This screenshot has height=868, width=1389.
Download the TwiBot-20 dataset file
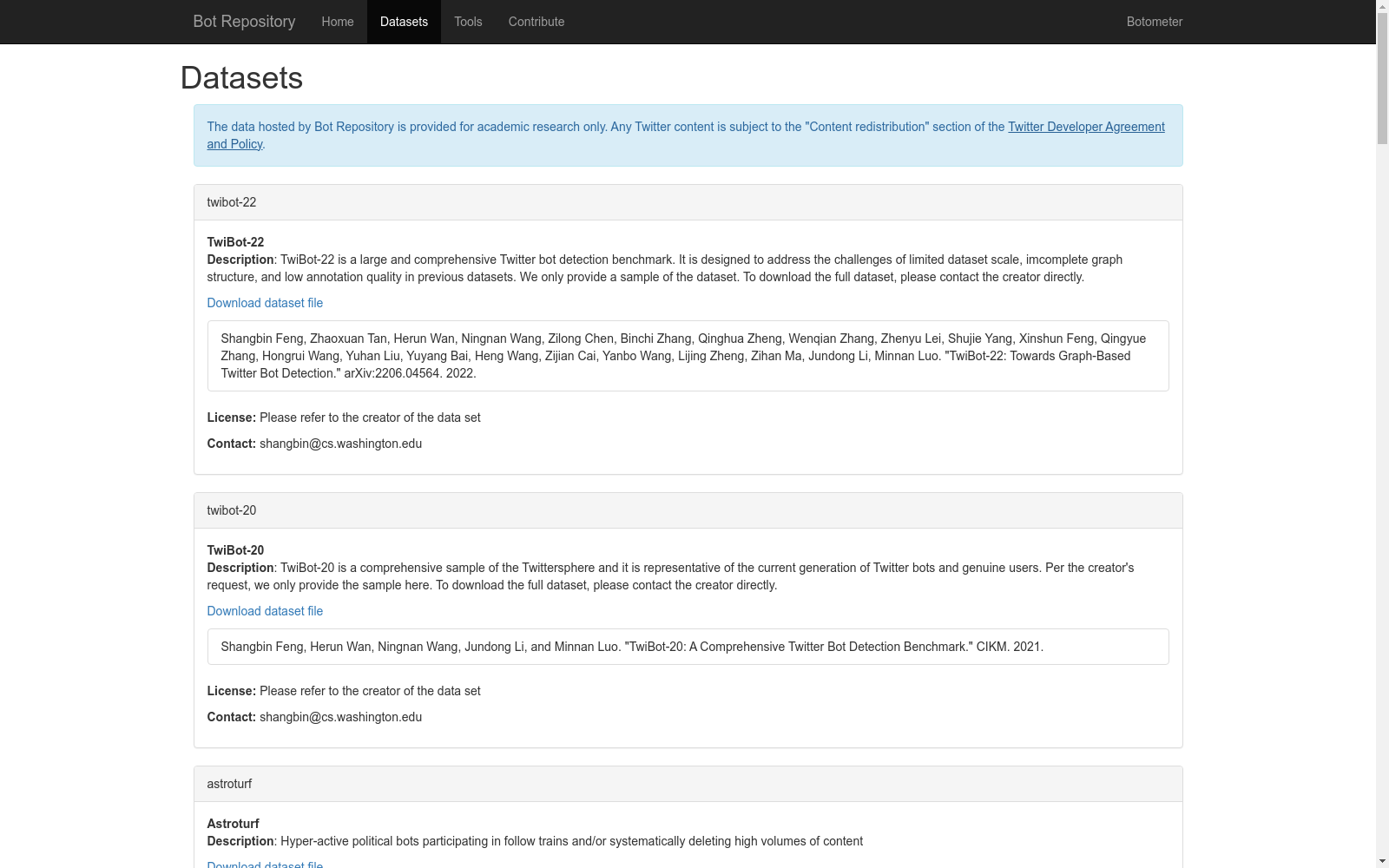(265, 611)
